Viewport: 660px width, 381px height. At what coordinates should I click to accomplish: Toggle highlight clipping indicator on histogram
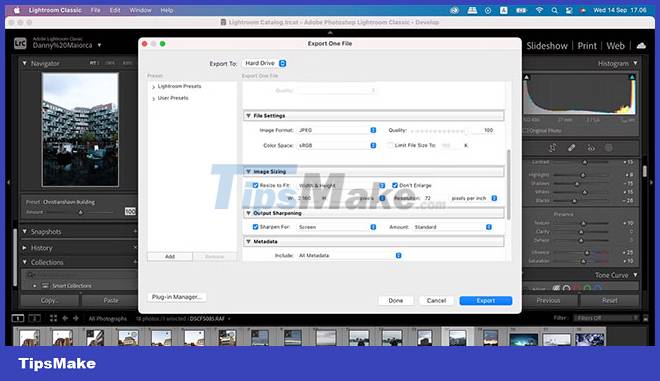pyautogui.click(x=632, y=77)
